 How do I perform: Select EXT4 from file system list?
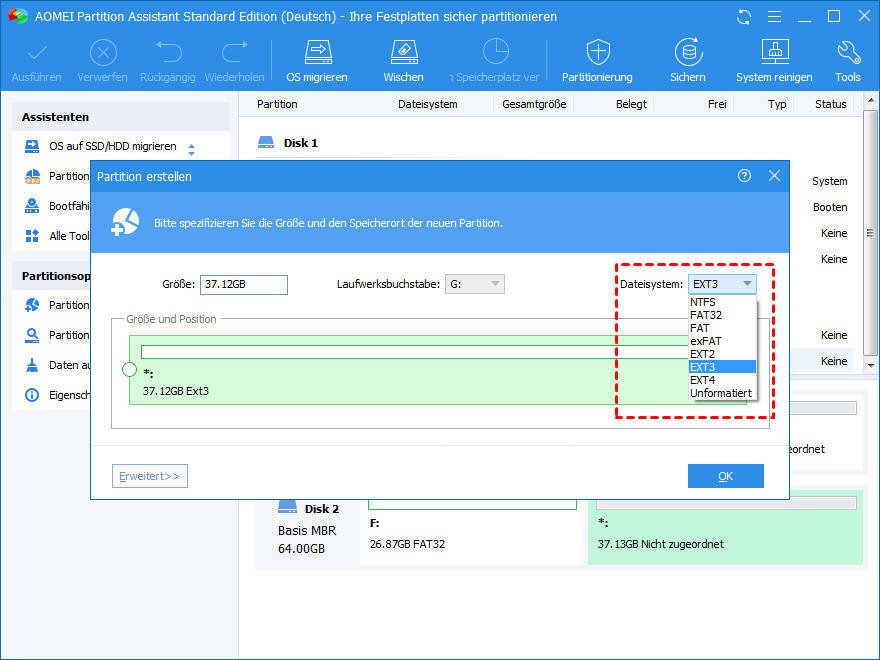722,380
